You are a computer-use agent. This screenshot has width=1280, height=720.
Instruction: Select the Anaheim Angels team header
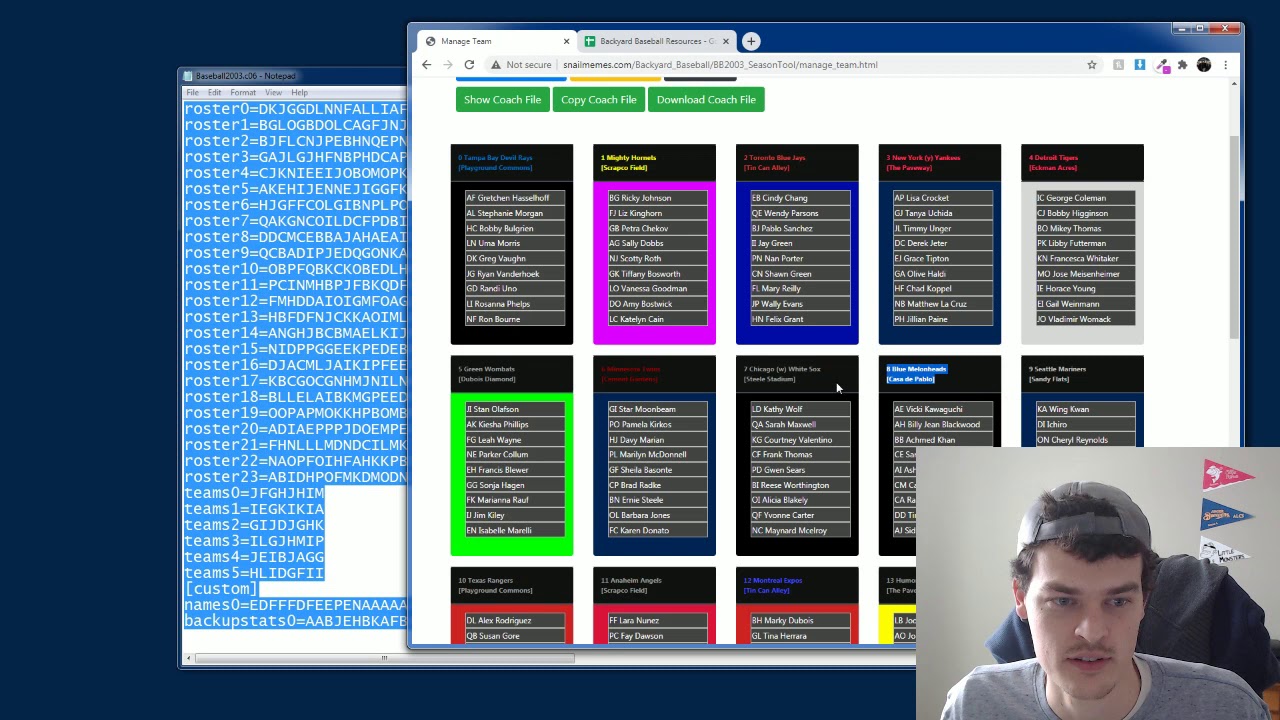[654, 585]
